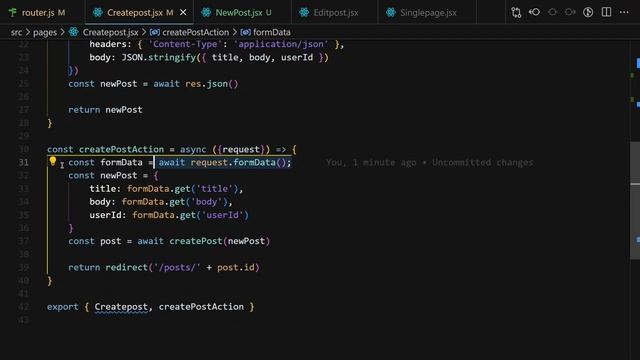Image resolution: width=640 pixels, height=360 pixels.
Task: Open the Singlepage.jsx tab
Action: tap(428, 13)
